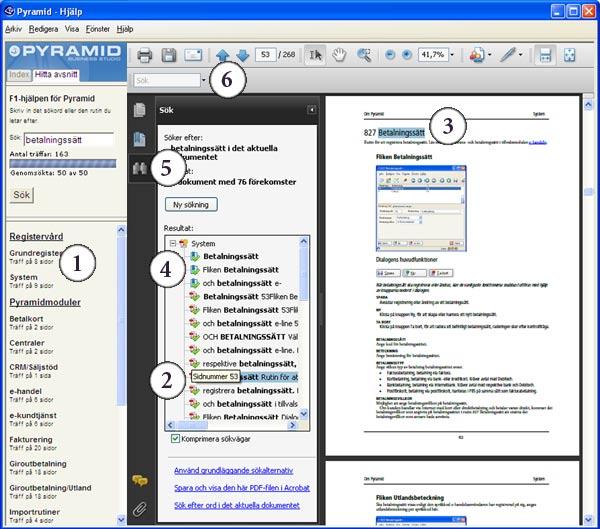Click the results list horizontal scrollbar

tap(232, 425)
